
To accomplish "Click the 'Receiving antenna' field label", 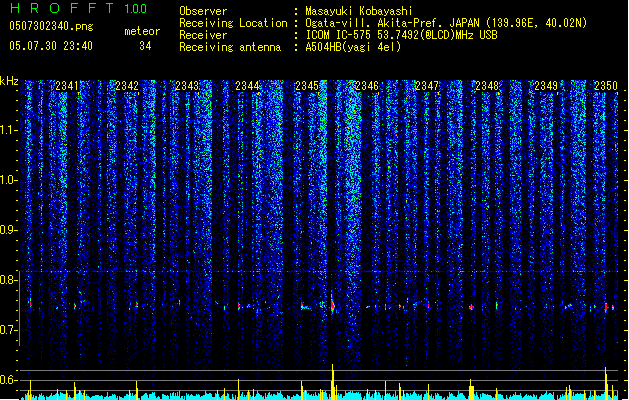I will click(230, 47).
